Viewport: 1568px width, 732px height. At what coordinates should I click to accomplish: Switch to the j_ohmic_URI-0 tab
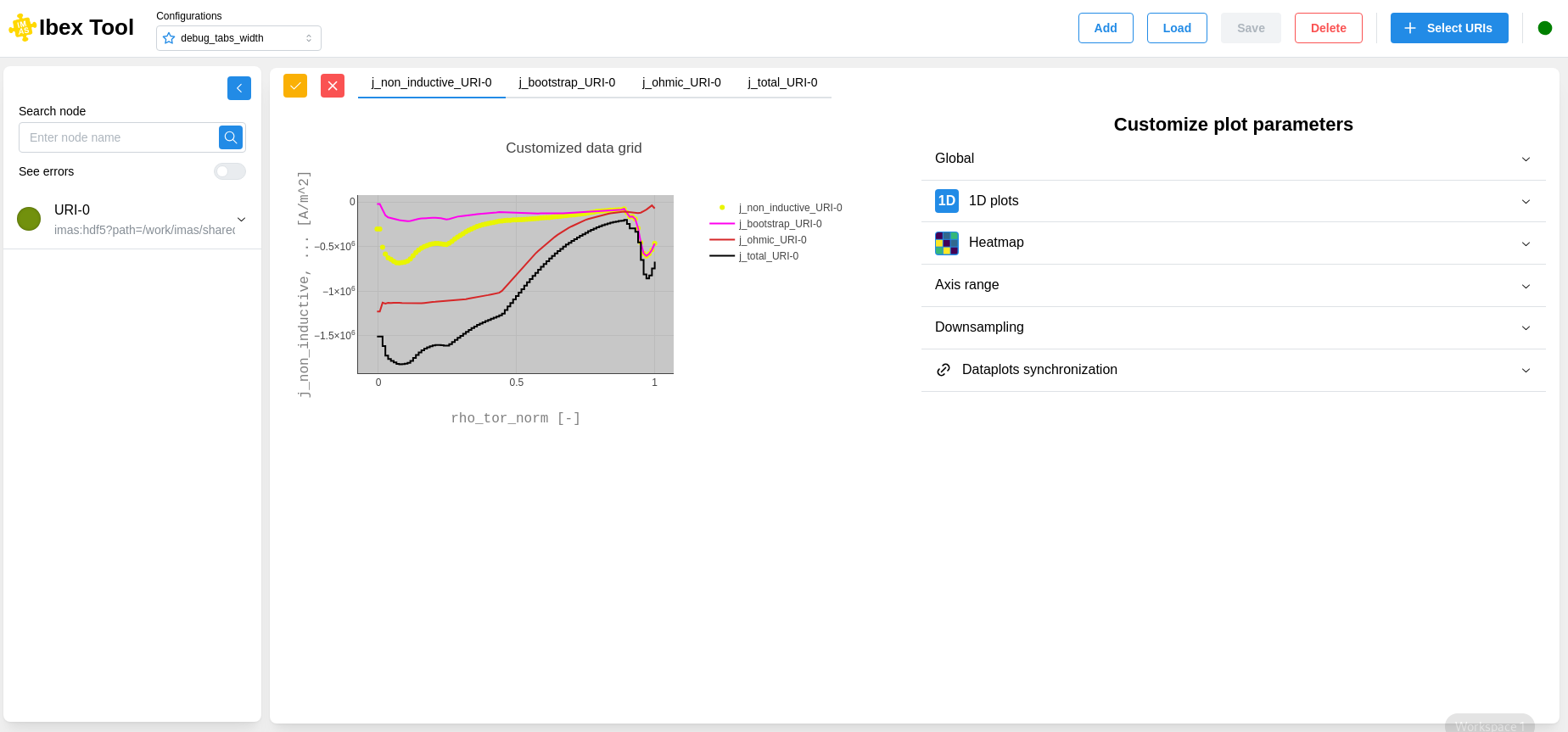tap(681, 82)
